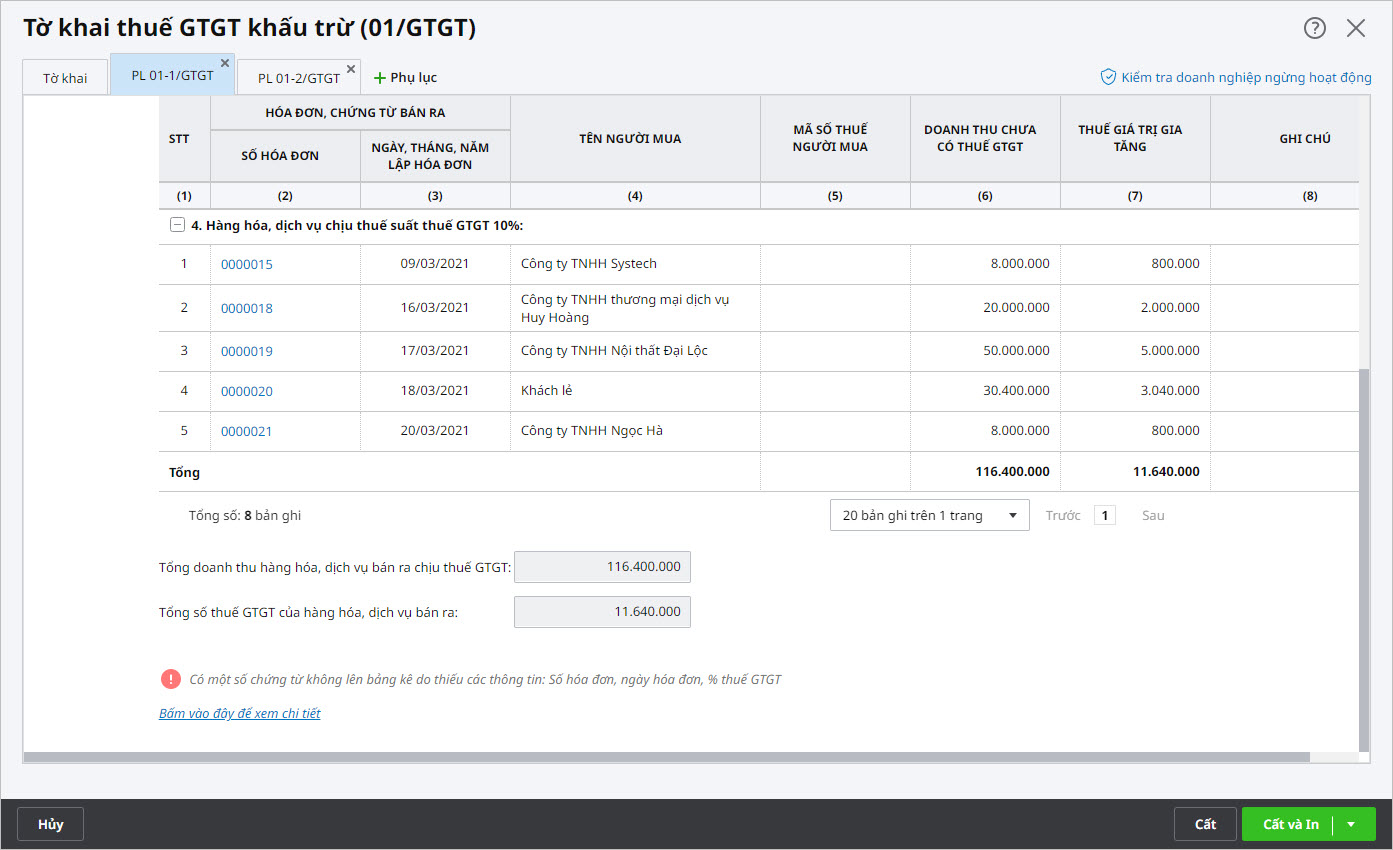
Task: Collapse the 10% VAT goods group
Action: click(177, 225)
